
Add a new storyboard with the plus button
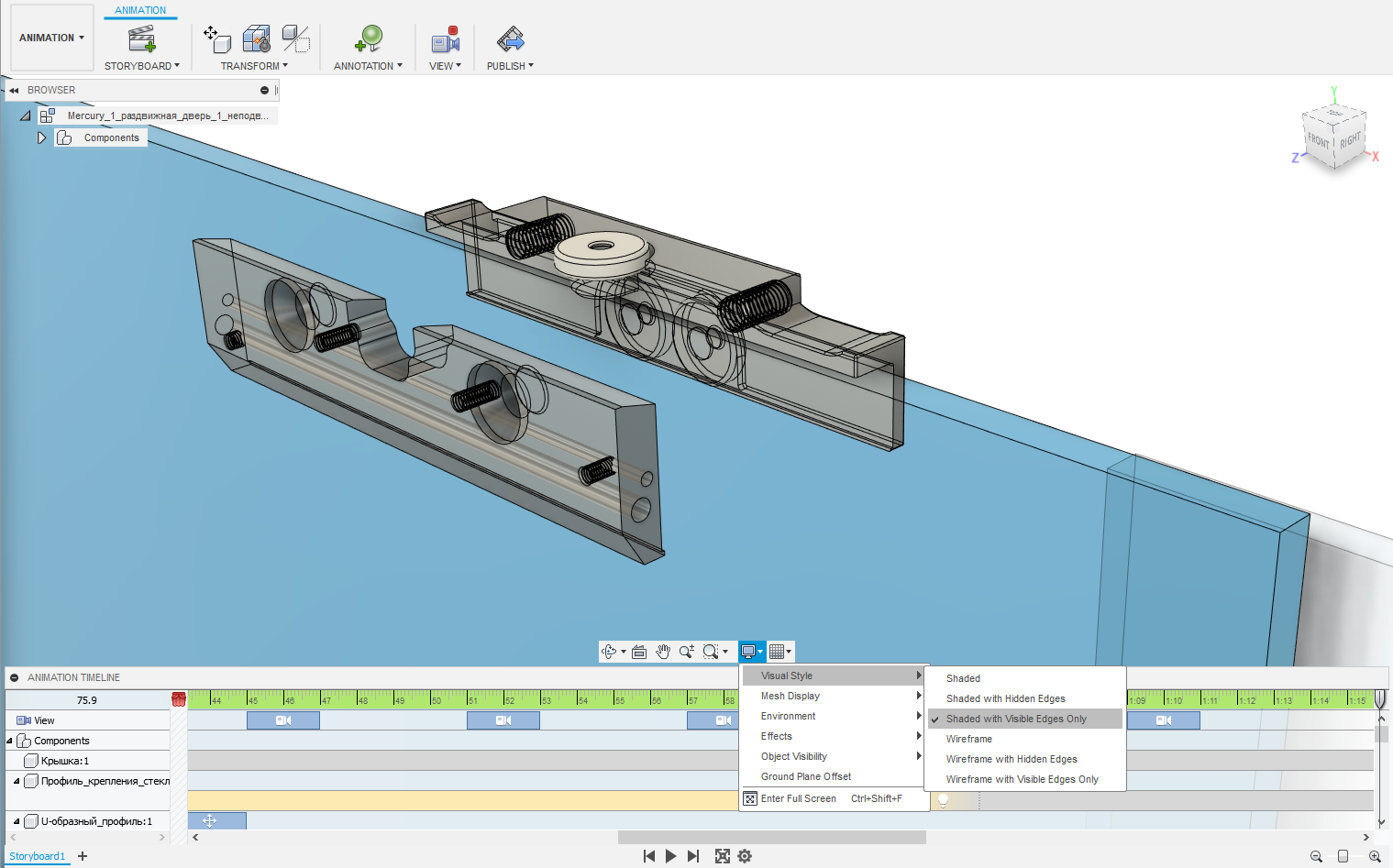pyautogui.click(x=82, y=856)
